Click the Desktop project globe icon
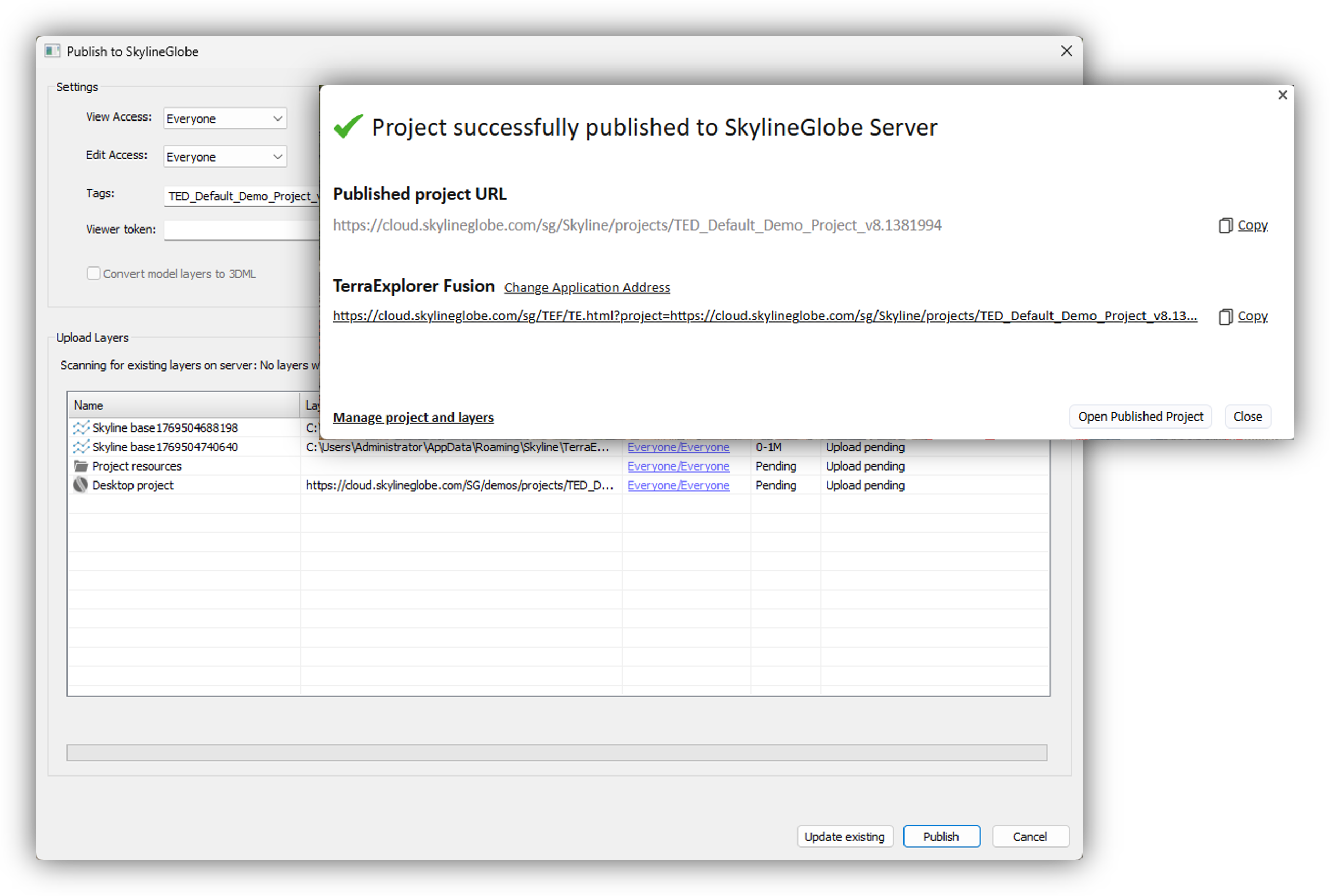The image size is (1330, 896). [81, 485]
